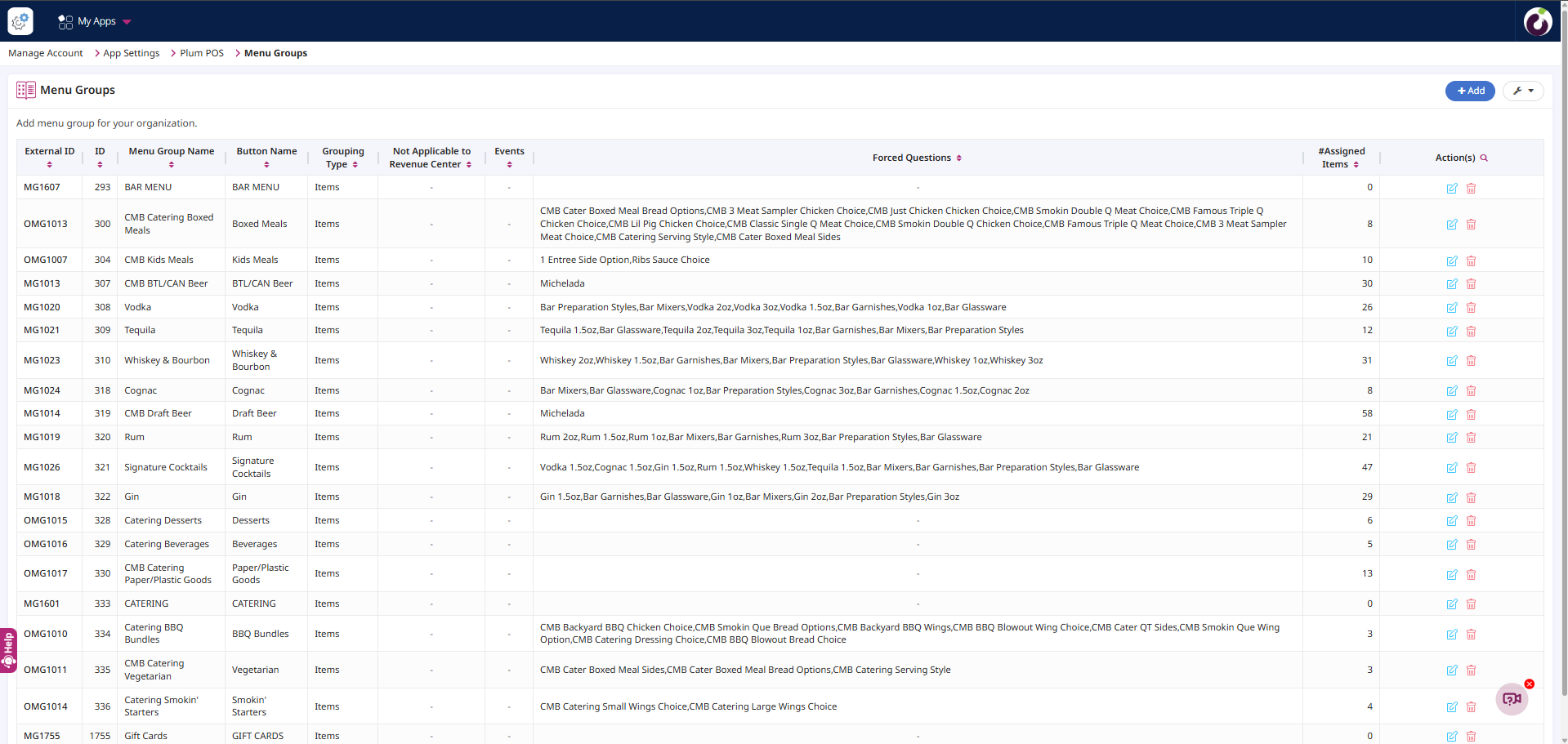Open the chat support bubble icon

(x=1511, y=699)
